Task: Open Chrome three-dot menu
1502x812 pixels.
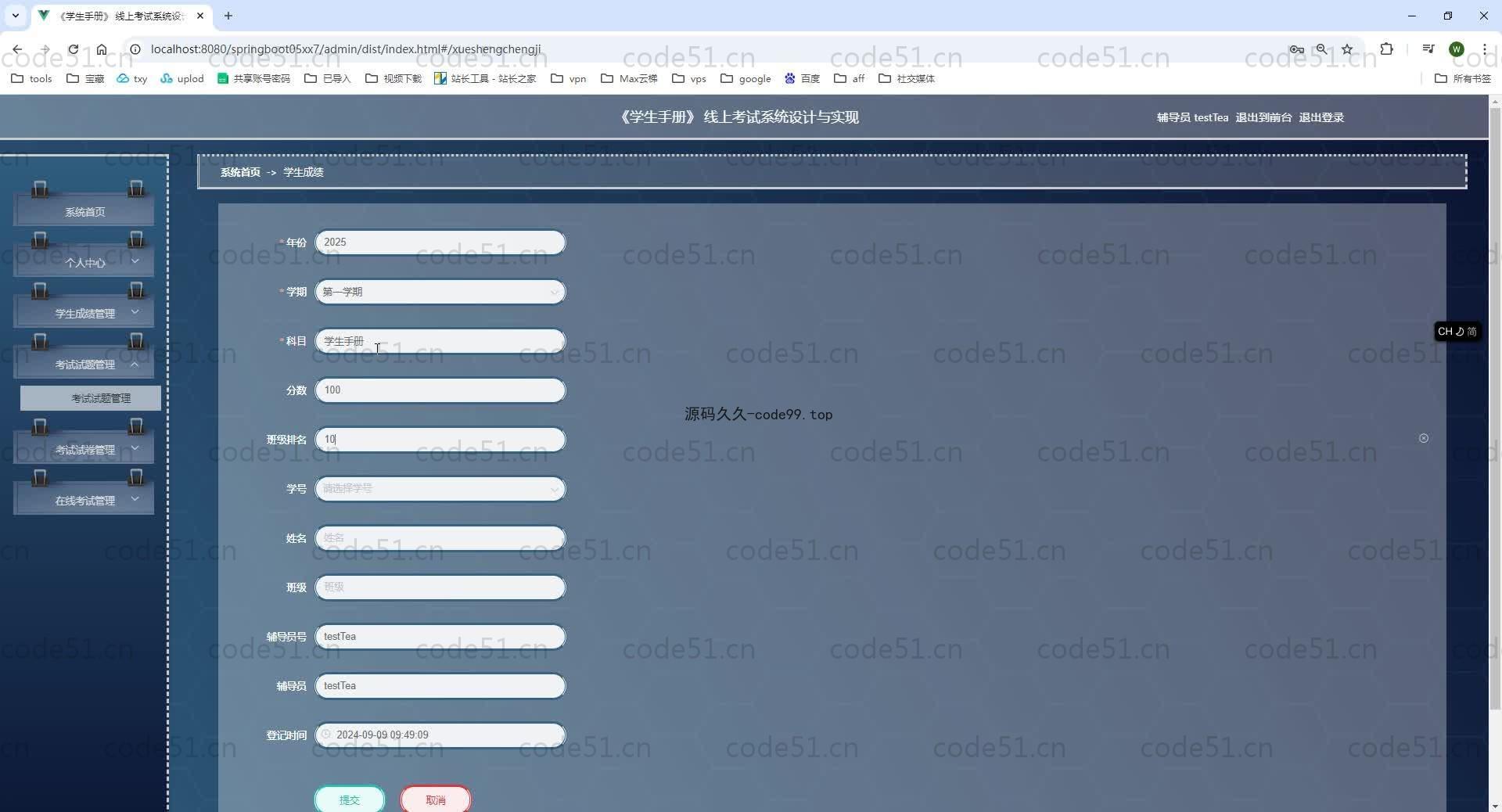Action: (x=1484, y=49)
